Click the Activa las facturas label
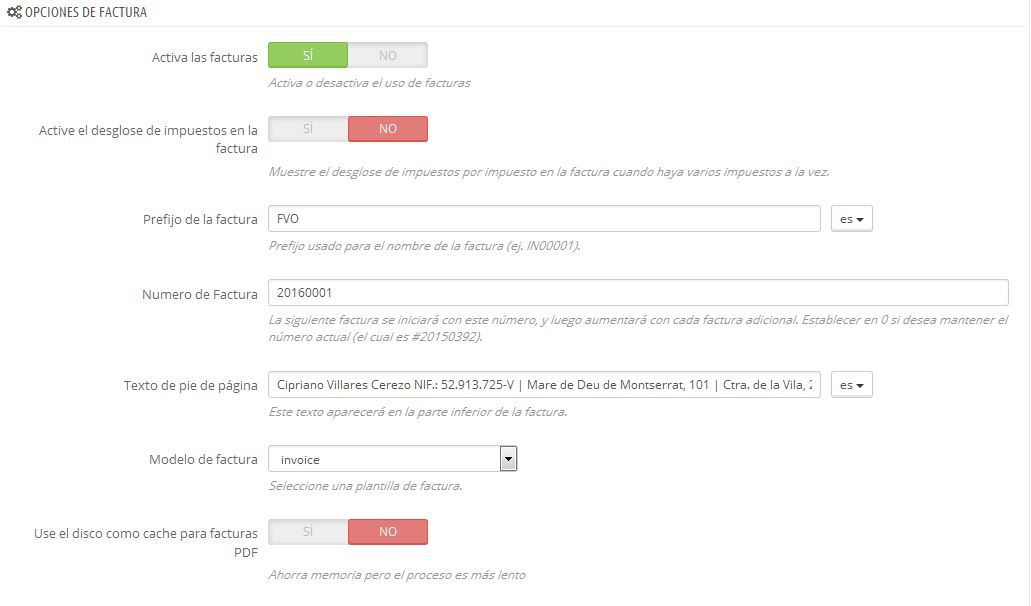This screenshot has height=606, width=1031. point(204,57)
